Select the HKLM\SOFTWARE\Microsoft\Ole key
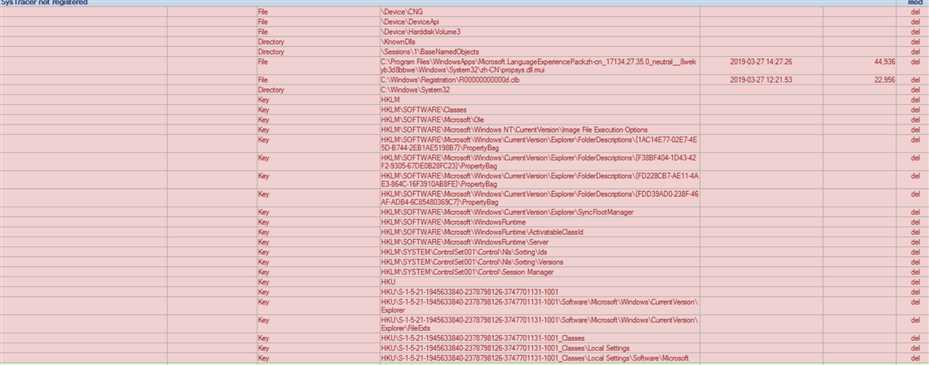929x365 pixels. click(x=433, y=119)
